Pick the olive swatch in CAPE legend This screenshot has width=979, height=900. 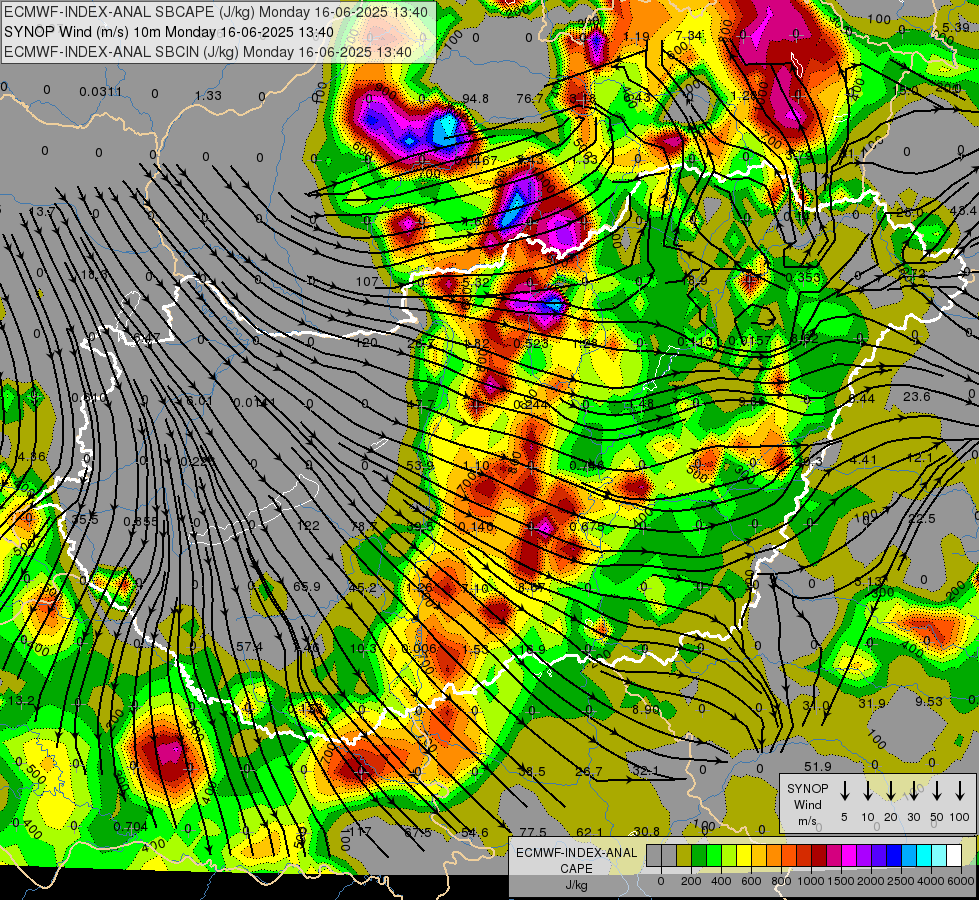[x=684, y=856]
